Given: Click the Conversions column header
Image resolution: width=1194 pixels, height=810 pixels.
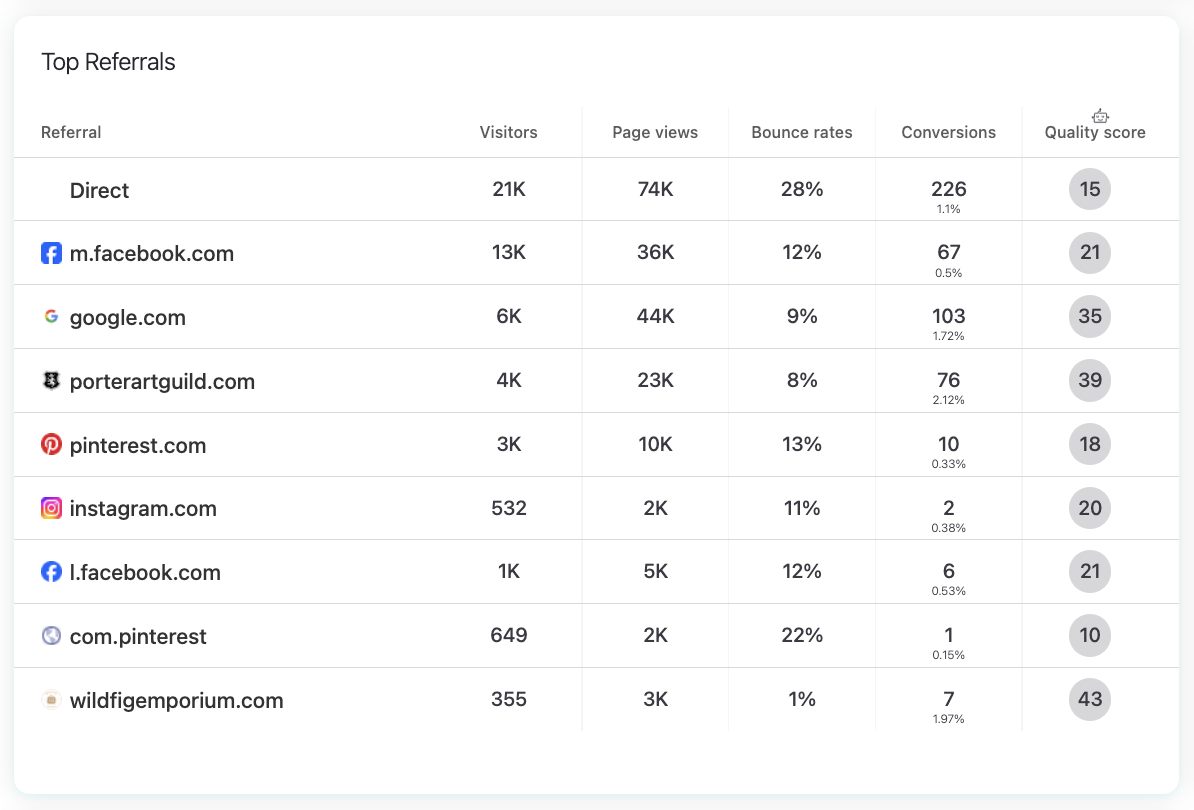Looking at the screenshot, I should point(948,132).
